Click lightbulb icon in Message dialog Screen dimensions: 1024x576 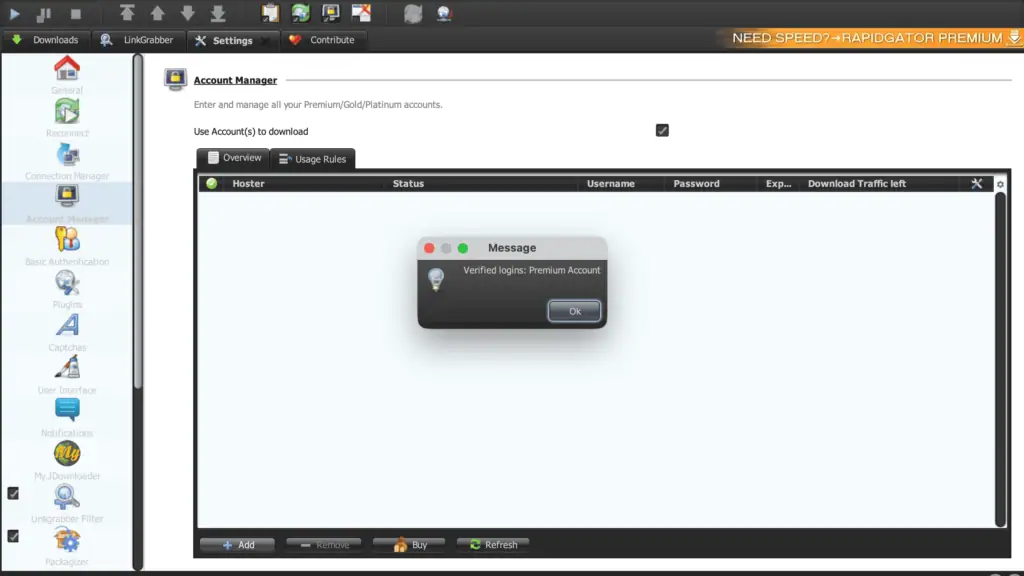(436, 279)
